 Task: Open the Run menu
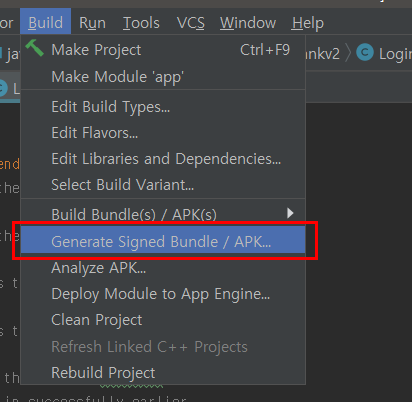pos(92,23)
